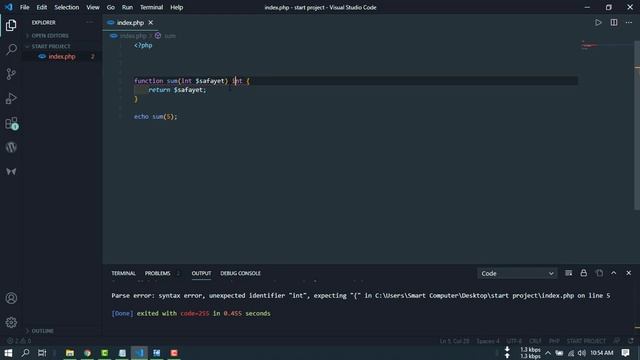
Task: Open the Terminal menu
Action: (151, 7)
